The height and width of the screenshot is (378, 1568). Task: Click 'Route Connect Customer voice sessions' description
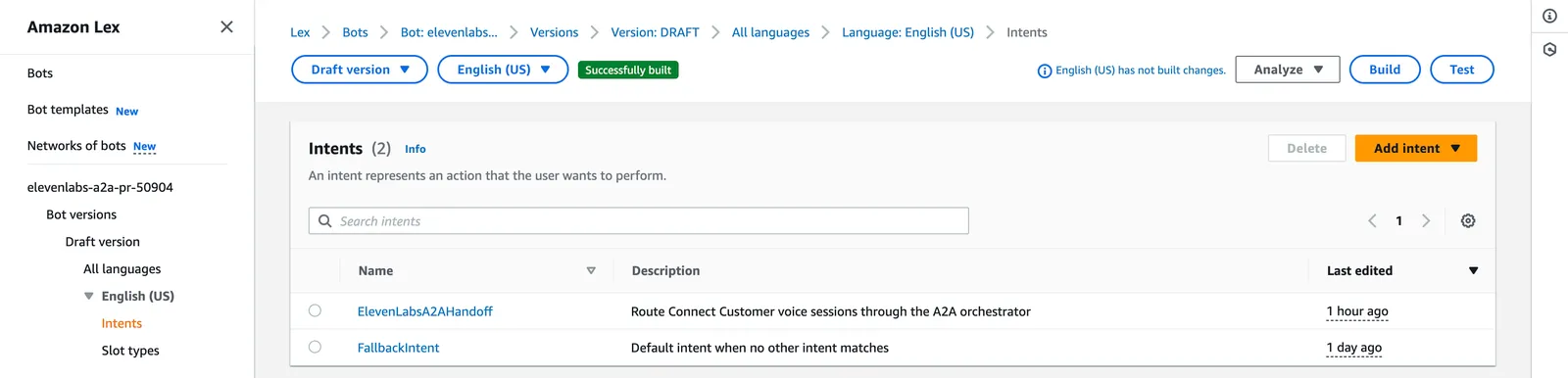(831, 311)
